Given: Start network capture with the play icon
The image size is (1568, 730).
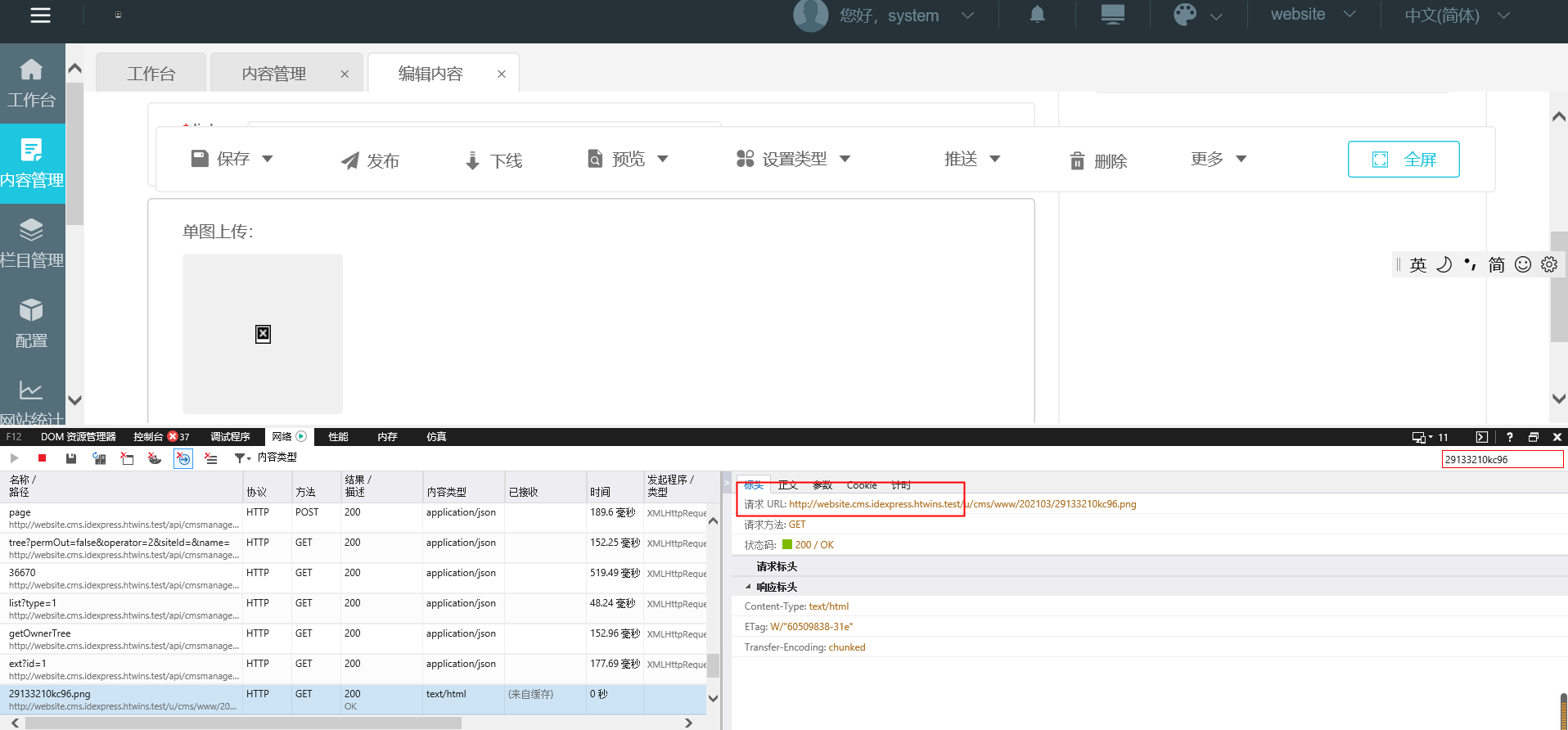Looking at the screenshot, I should pyautogui.click(x=14, y=458).
